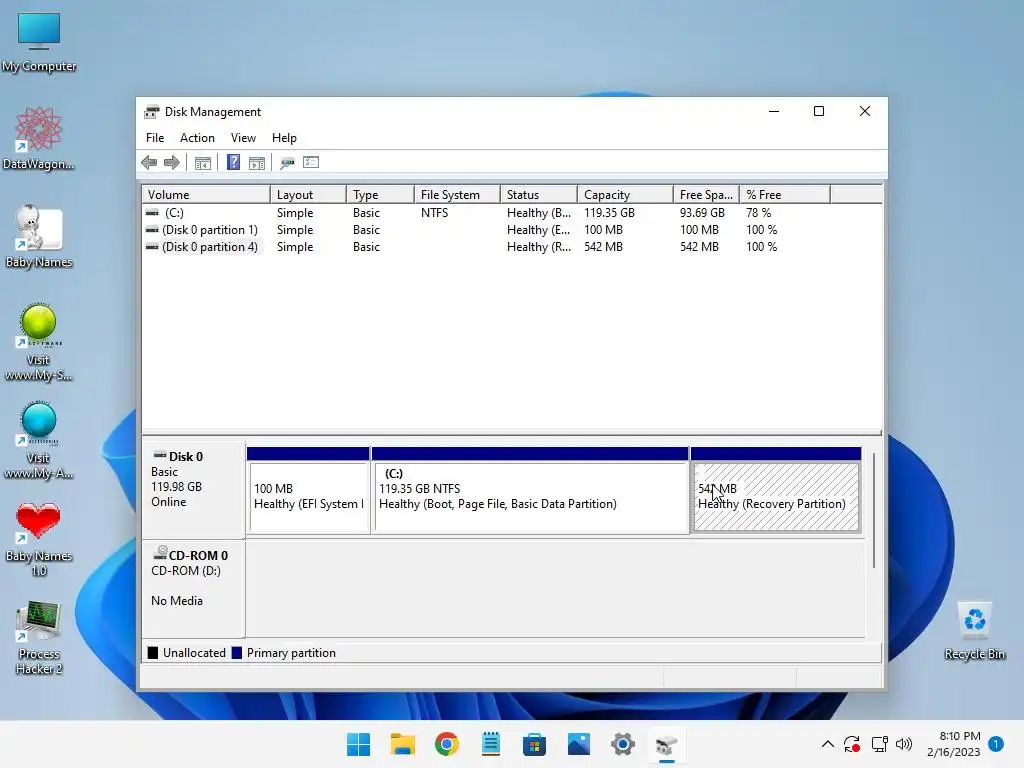Select the Visit www.My-A... blue ball icon
Viewport: 1024px width, 768px height.
(39, 441)
